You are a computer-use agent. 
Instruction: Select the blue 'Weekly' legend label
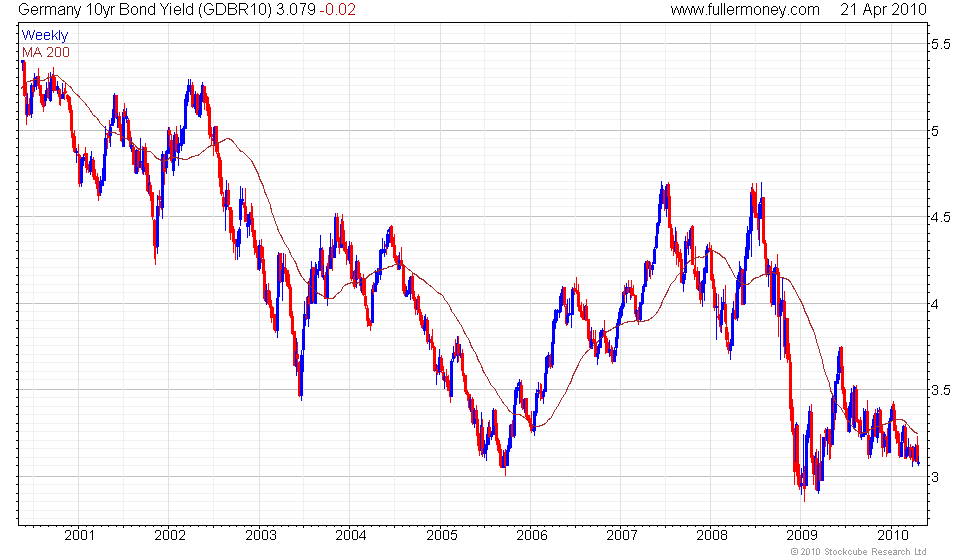click(x=44, y=36)
